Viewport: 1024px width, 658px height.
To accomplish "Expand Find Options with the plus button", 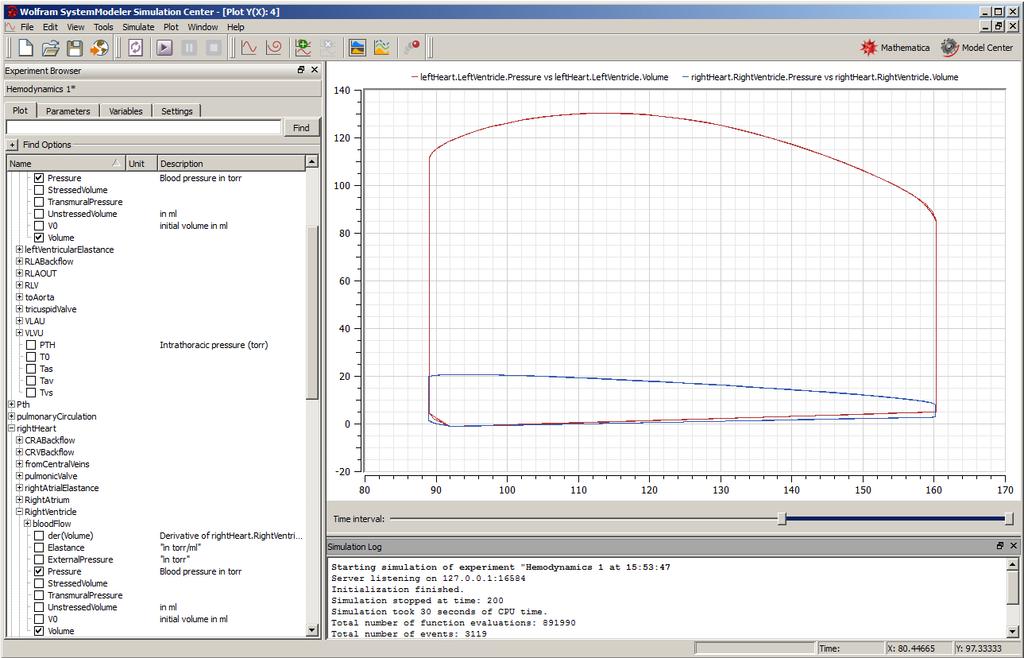I will coord(12,145).
